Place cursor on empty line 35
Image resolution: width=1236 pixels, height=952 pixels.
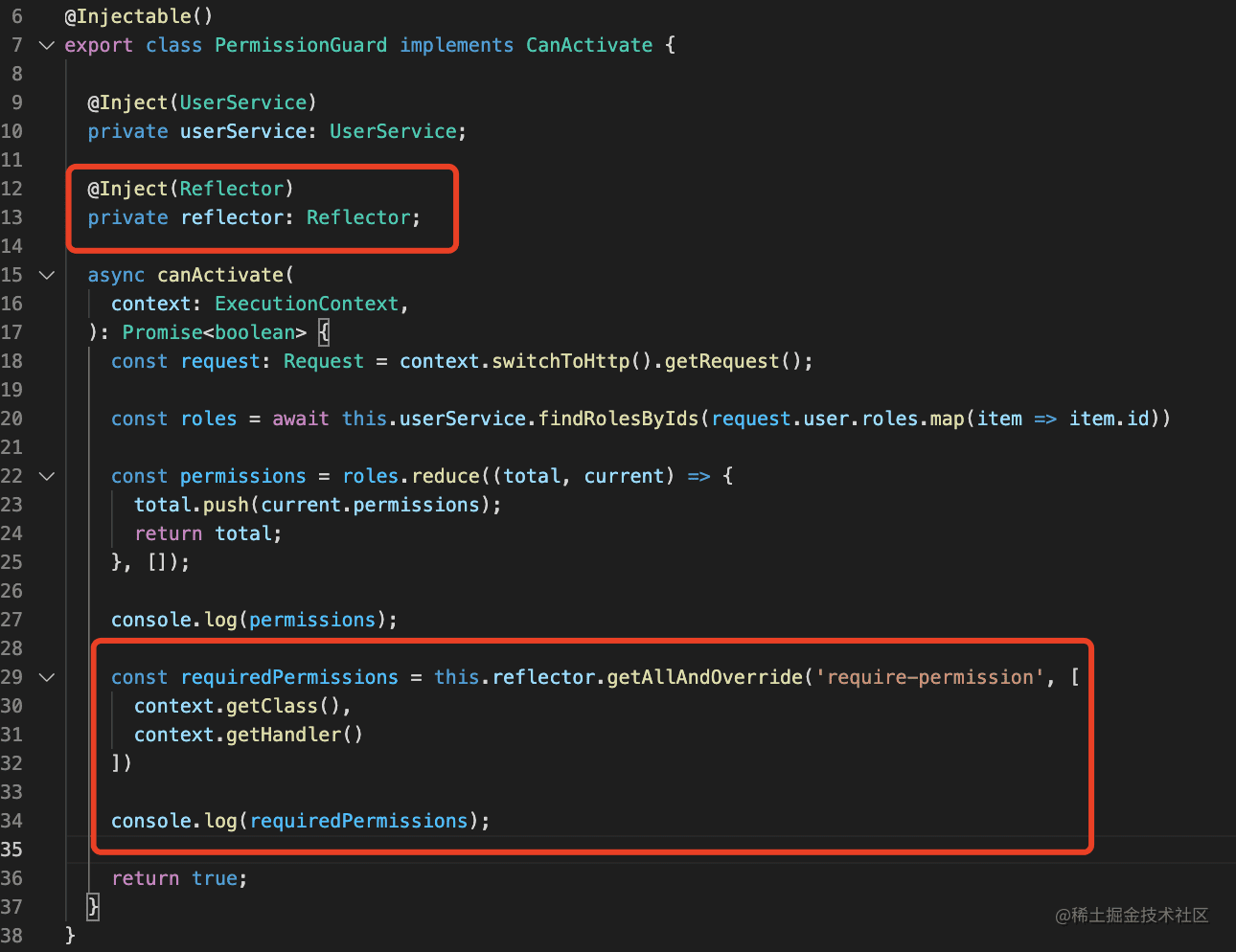(x=575, y=850)
